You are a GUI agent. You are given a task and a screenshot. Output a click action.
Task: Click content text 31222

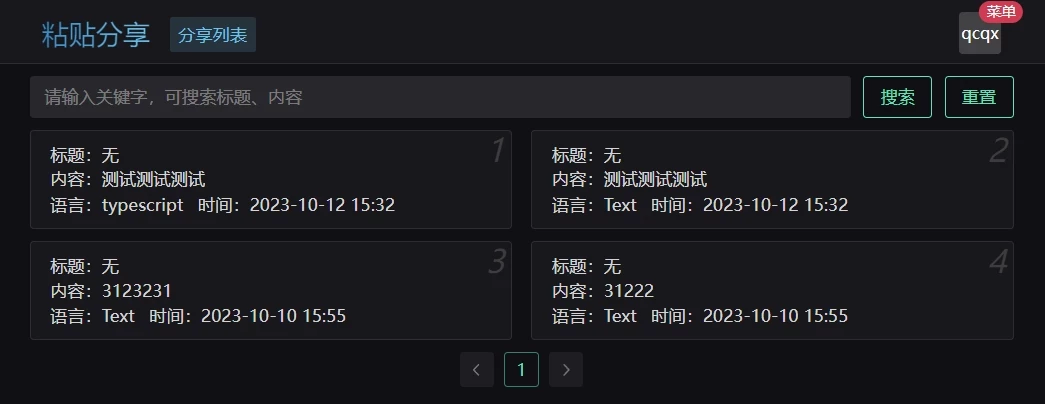[629, 291]
